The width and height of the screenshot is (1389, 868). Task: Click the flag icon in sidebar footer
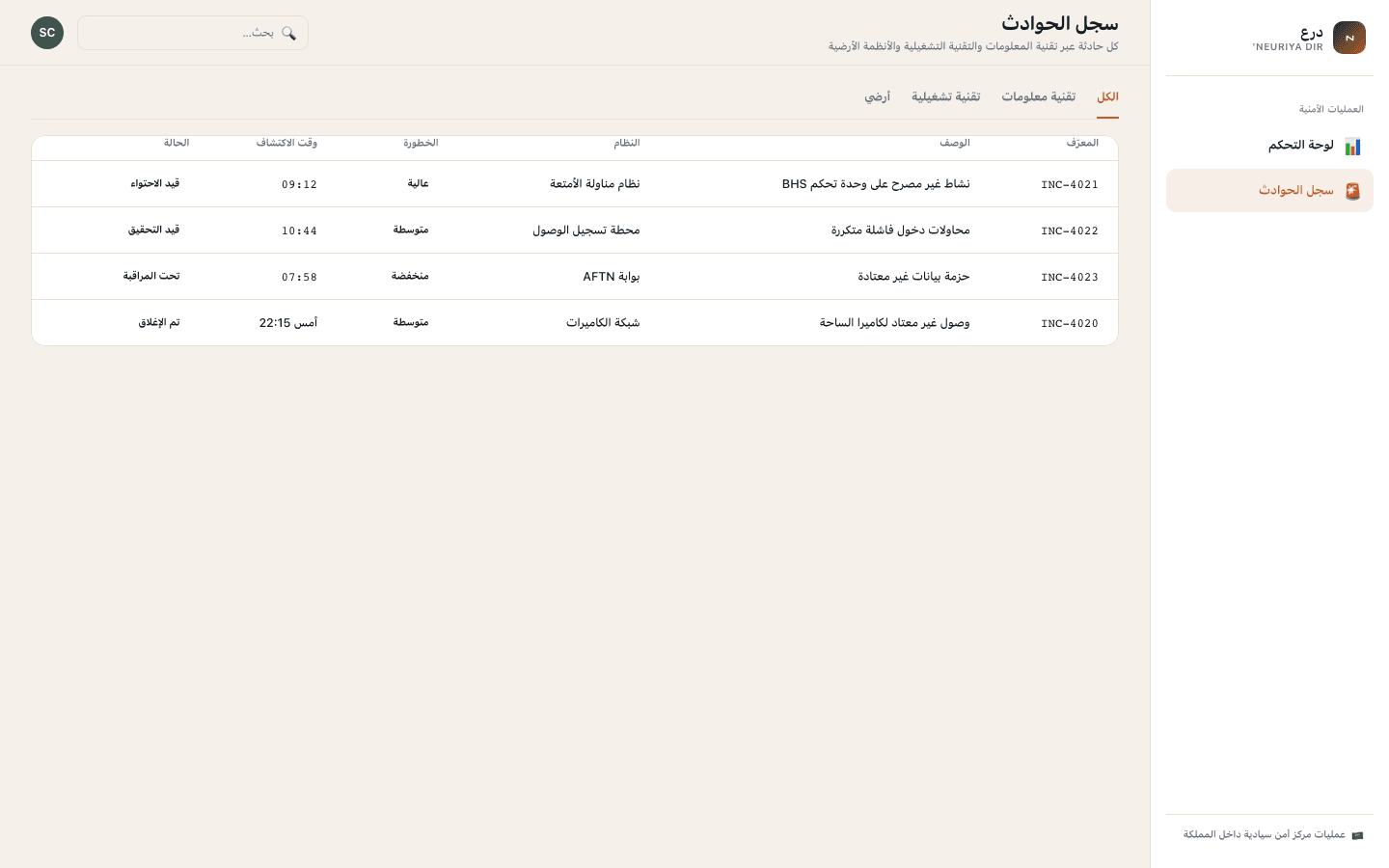pos(1357,835)
